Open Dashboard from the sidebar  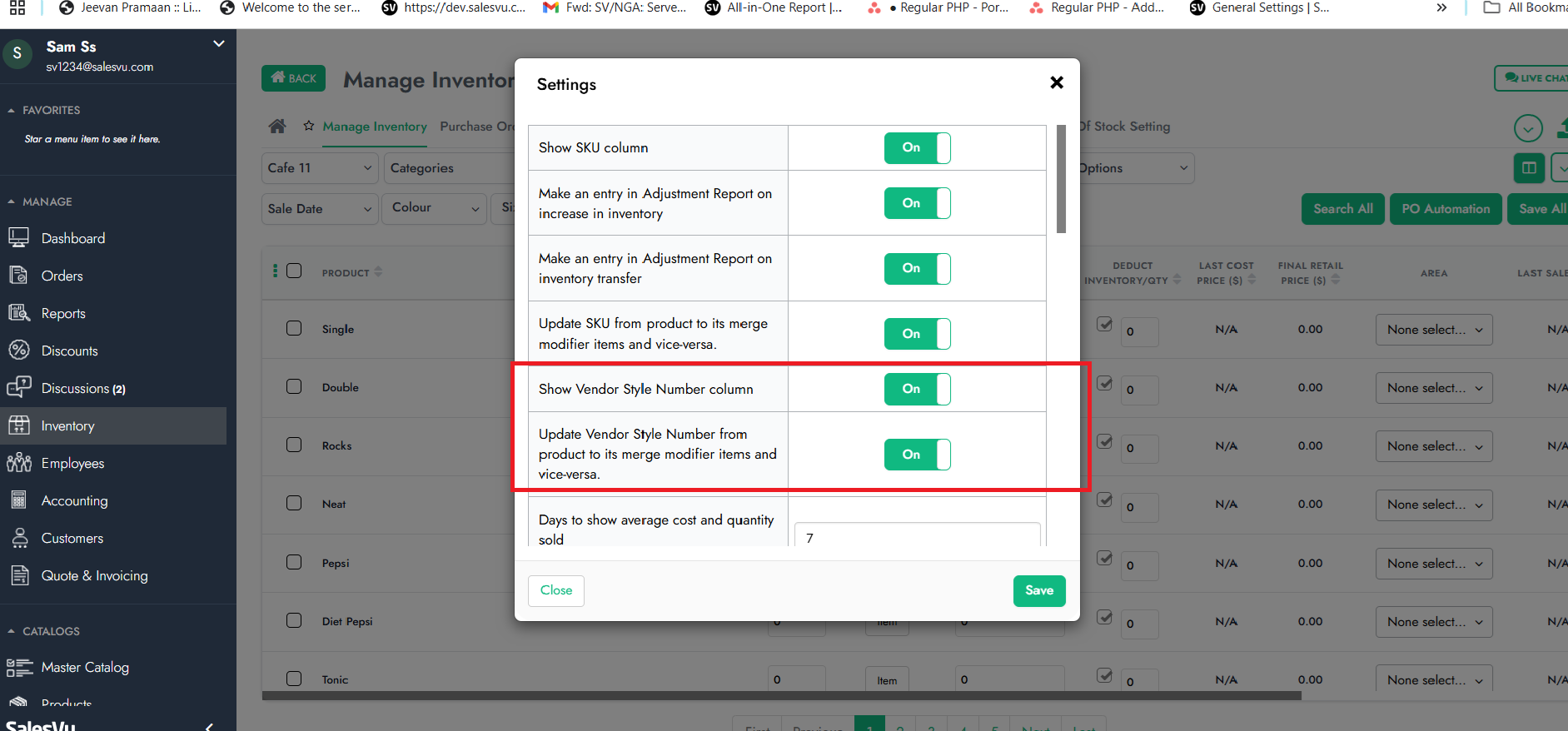click(x=73, y=238)
